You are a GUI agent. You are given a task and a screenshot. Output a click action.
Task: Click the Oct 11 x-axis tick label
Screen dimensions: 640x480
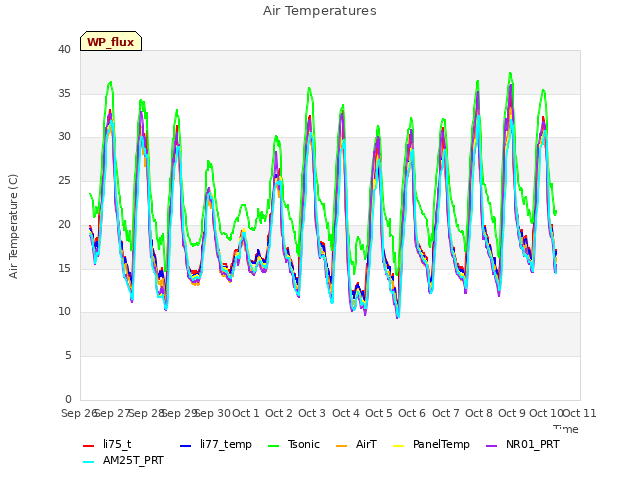click(580, 413)
